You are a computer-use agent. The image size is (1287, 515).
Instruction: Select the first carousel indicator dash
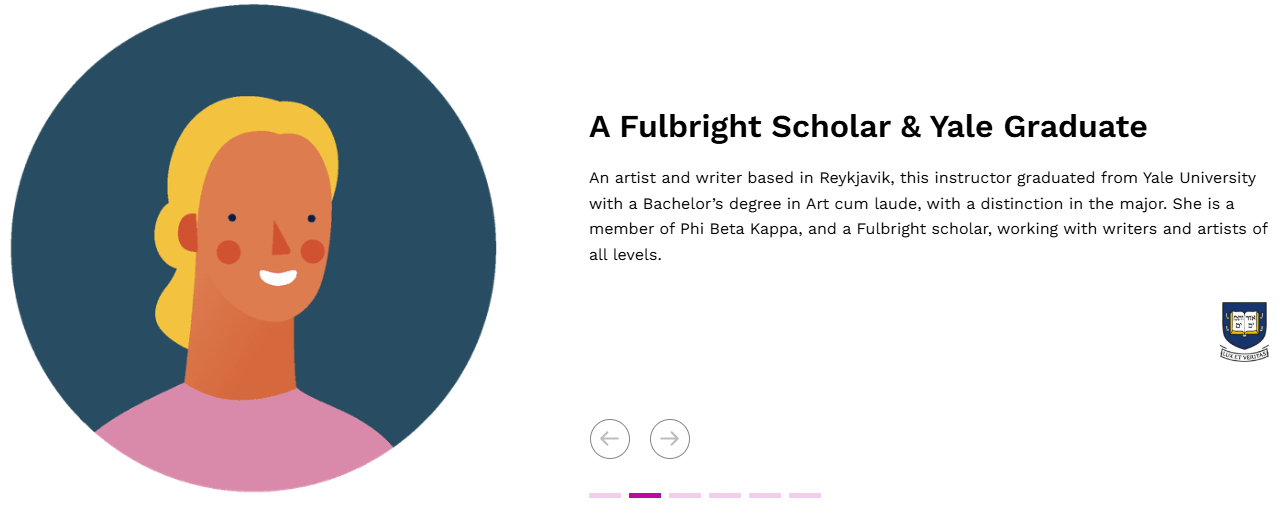pos(605,495)
